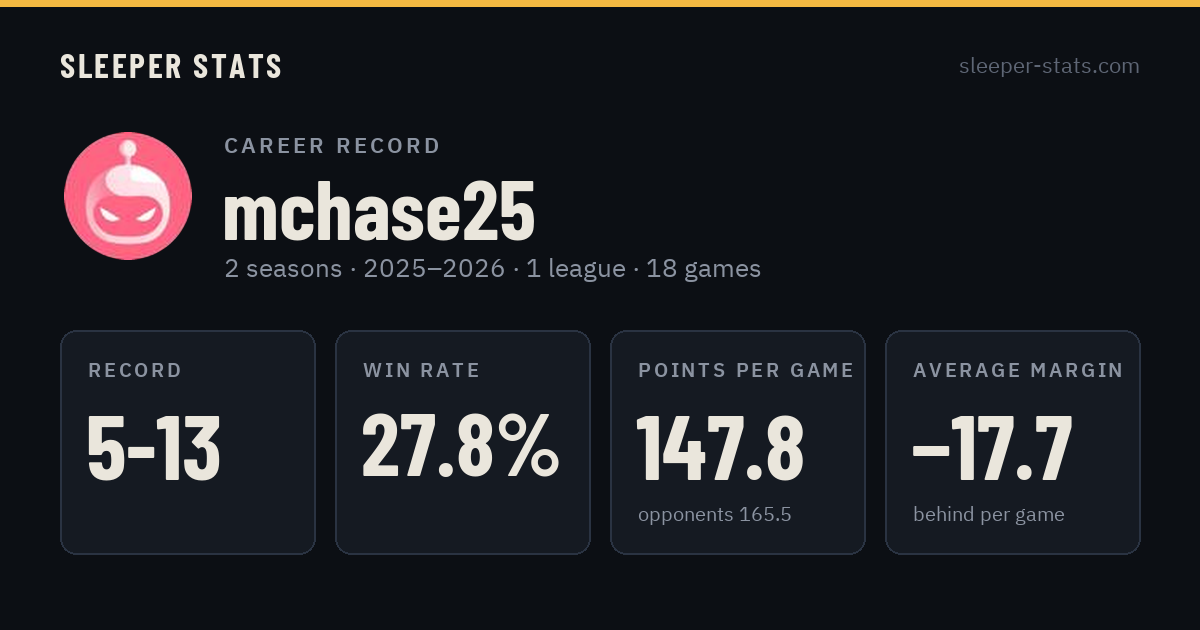This screenshot has width=1200, height=630.
Task: Open the sleeper-stats.com link
Action: 1049,66
